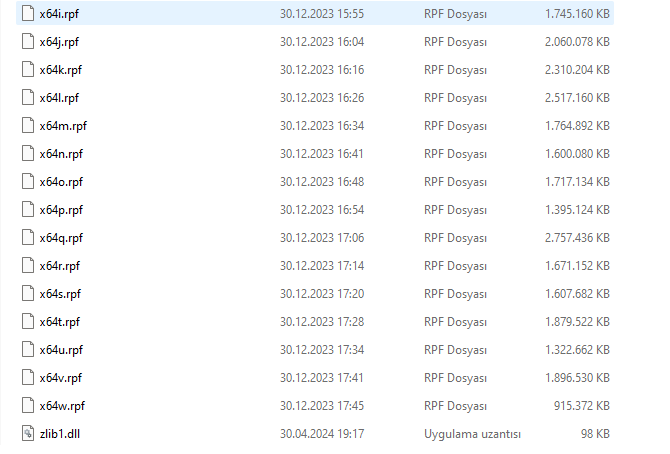Click the date 30.12.2023 17:06

coord(322,238)
